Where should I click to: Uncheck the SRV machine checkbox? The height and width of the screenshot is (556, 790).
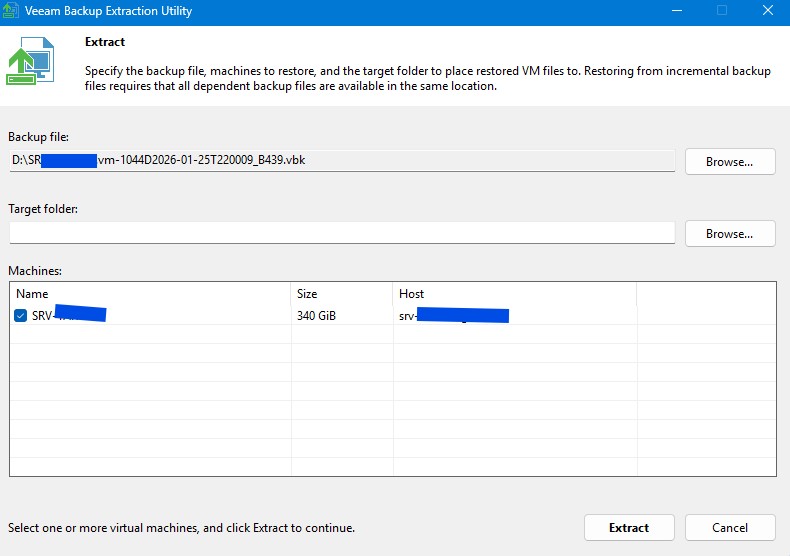[x=21, y=316]
